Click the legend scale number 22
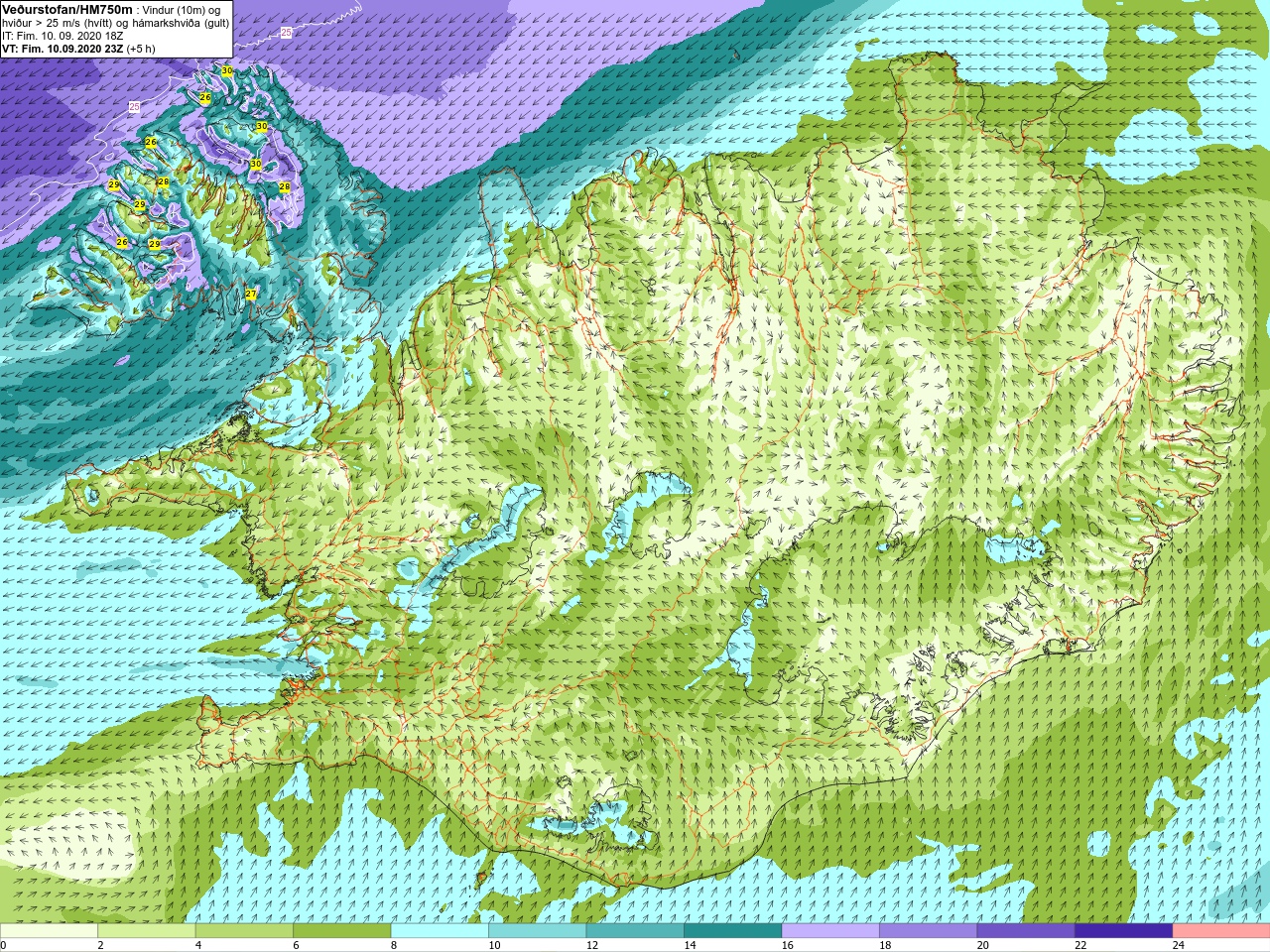The width and height of the screenshot is (1270, 952). pyautogui.click(x=1080, y=945)
